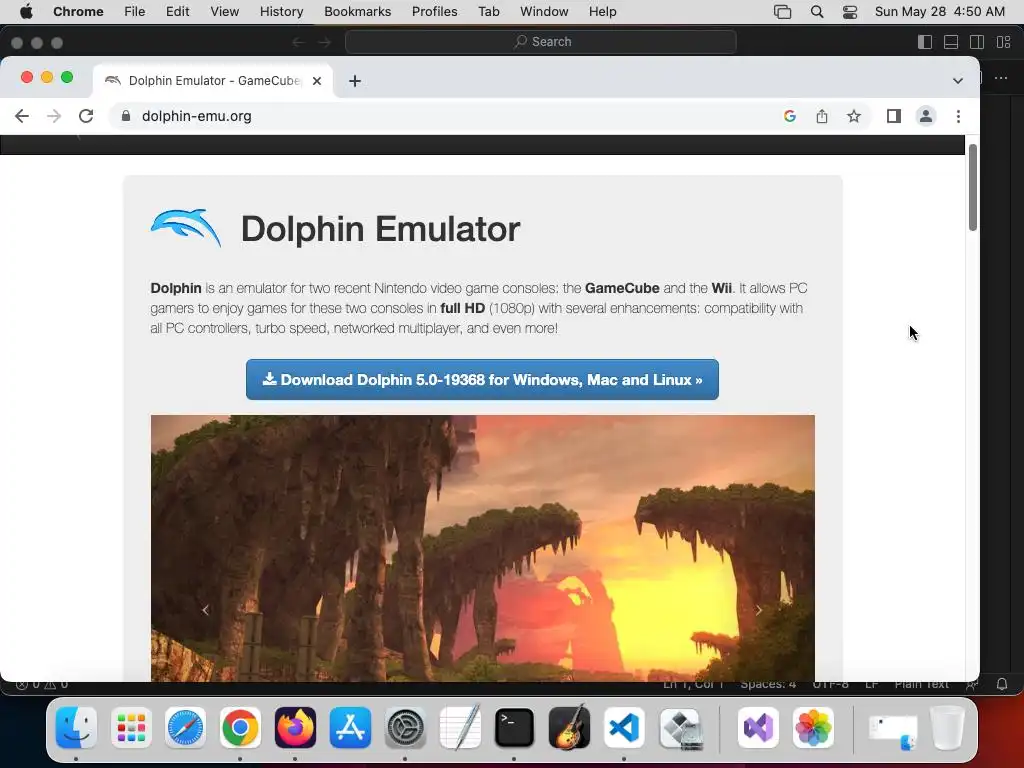Toggle VS Code primary side bar icon

coord(925,42)
